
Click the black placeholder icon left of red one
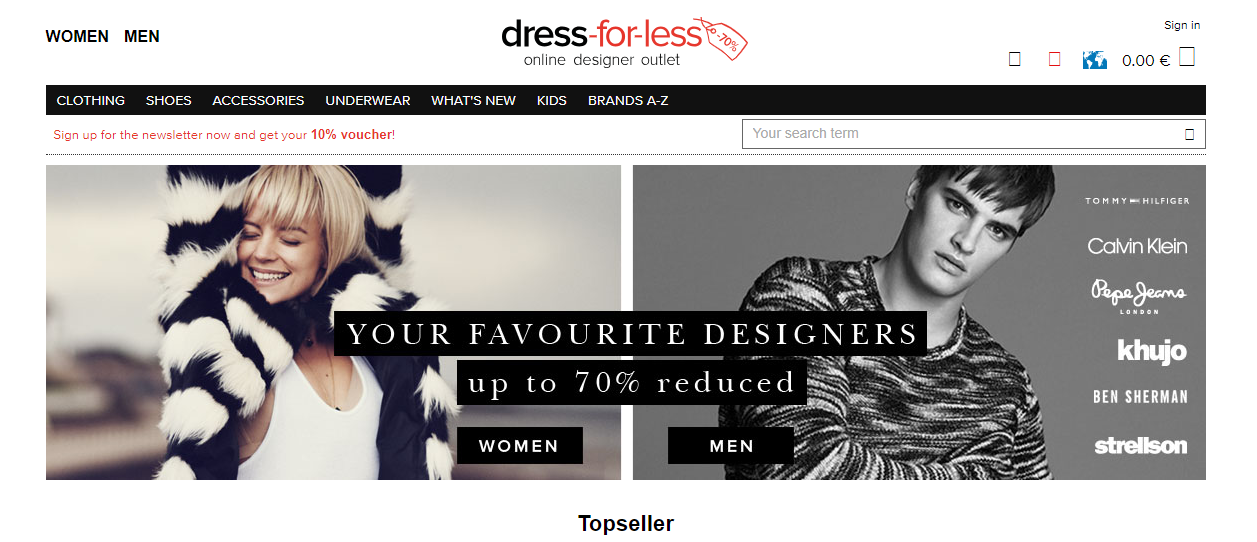pos(1015,59)
